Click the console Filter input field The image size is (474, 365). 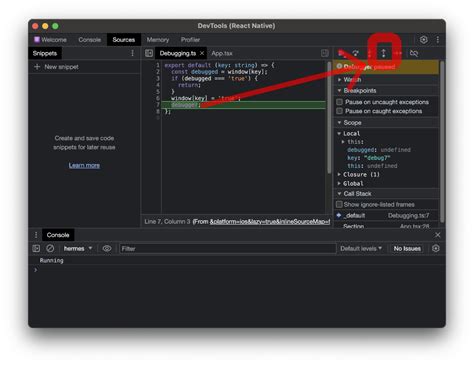coord(228,249)
